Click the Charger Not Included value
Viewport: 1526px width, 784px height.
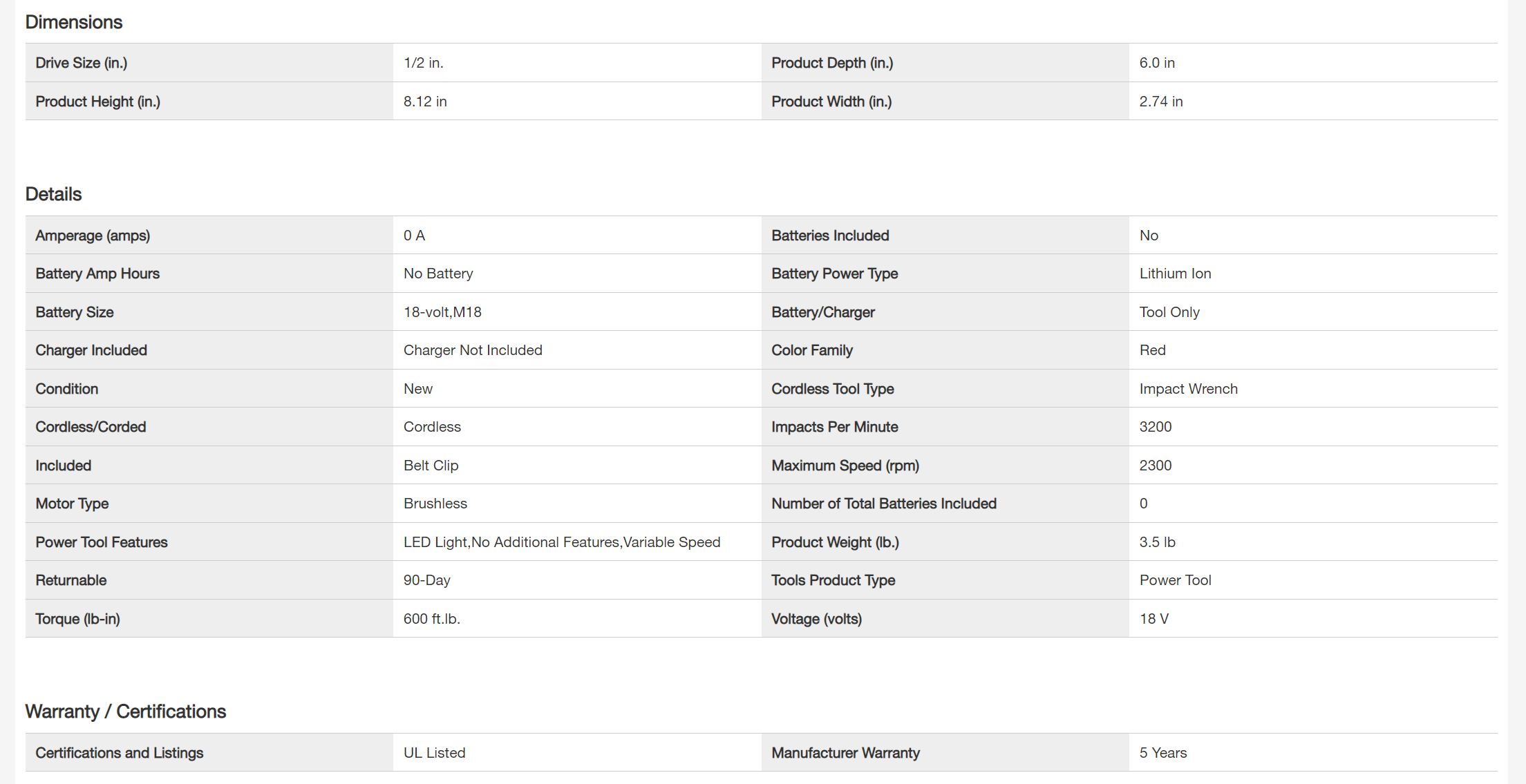pyautogui.click(x=473, y=350)
